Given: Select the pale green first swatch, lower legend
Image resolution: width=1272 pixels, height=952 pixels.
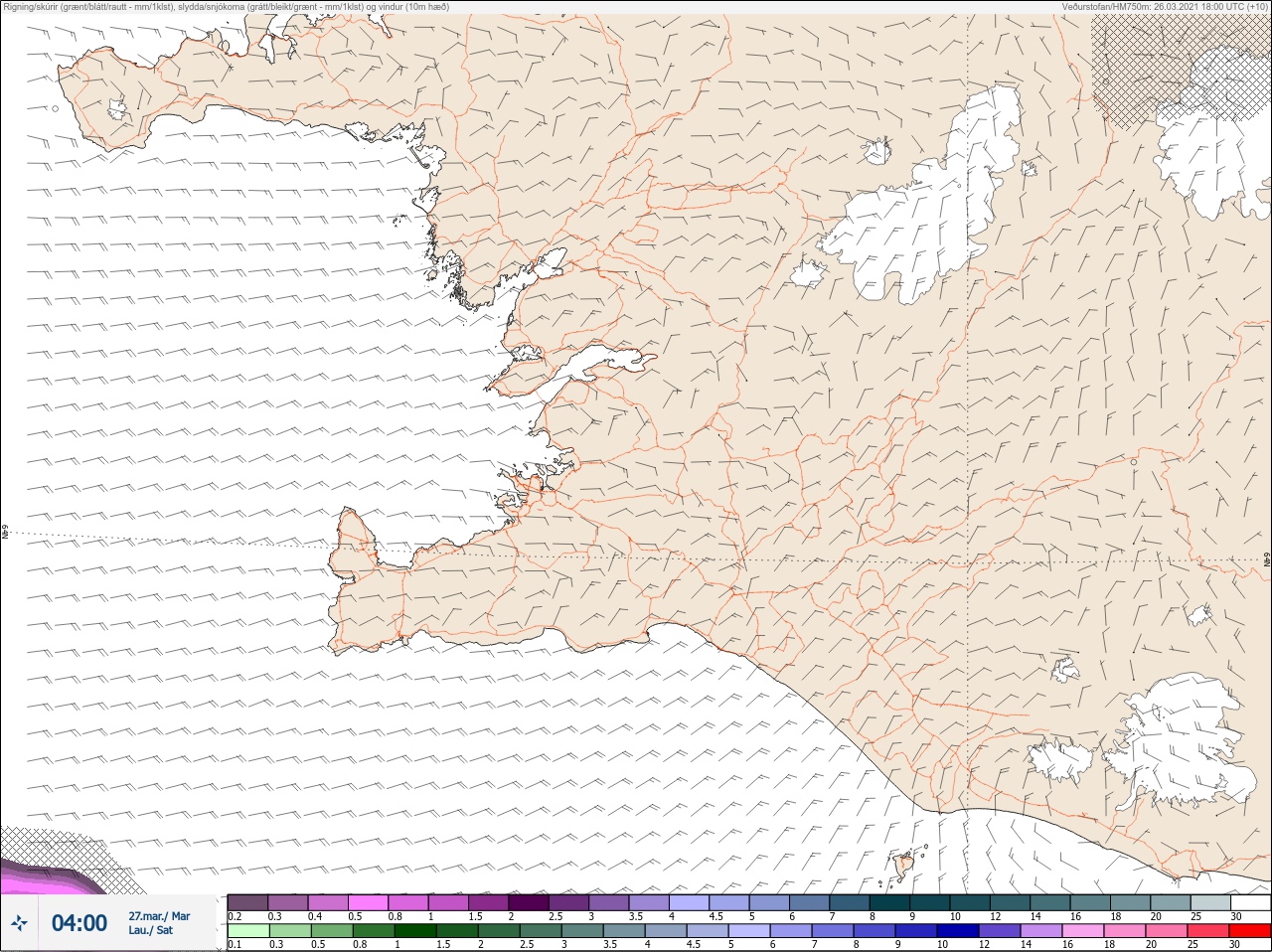Looking at the screenshot, I should point(247,931).
